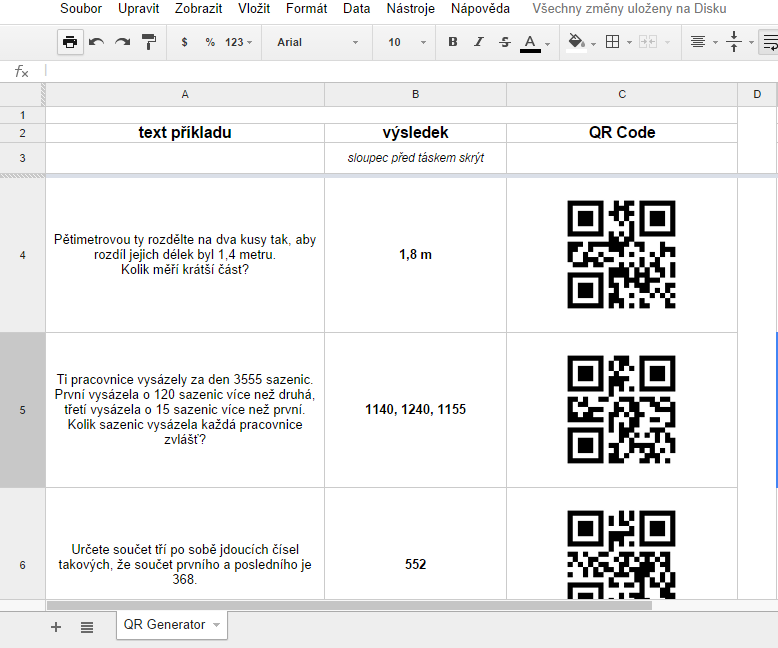Viewport: 778px width, 648px height.
Task: Click the QR code image in row 5
Action: pos(621,409)
